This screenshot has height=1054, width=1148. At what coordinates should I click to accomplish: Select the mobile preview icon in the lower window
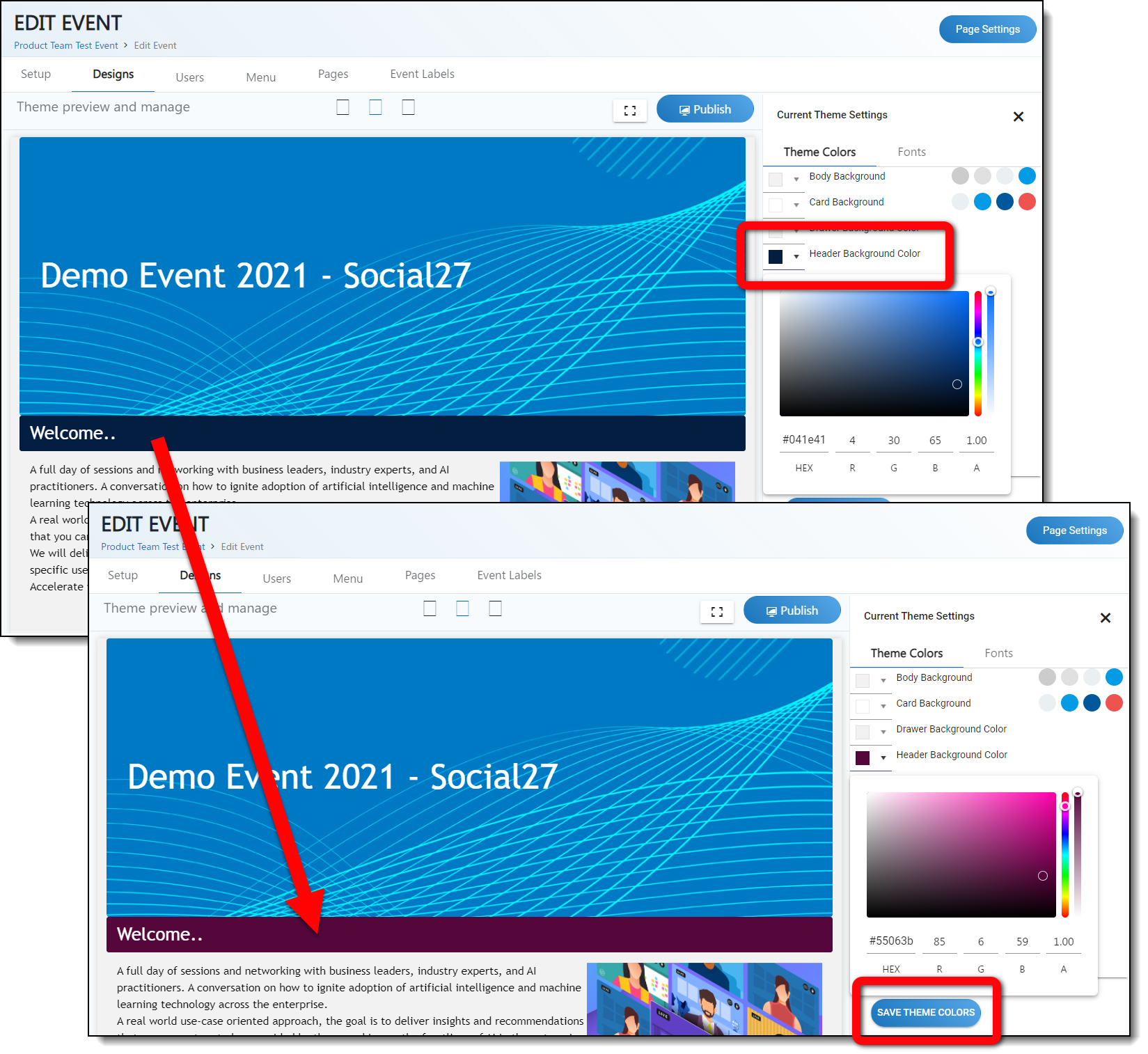coord(495,608)
